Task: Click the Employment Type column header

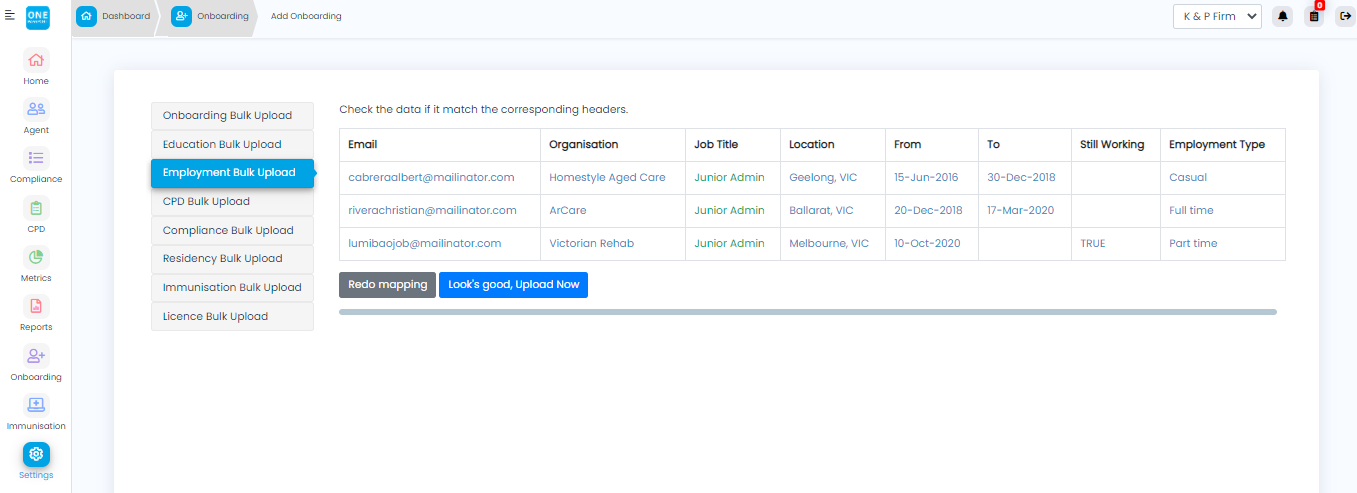Action: coord(1223,145)
